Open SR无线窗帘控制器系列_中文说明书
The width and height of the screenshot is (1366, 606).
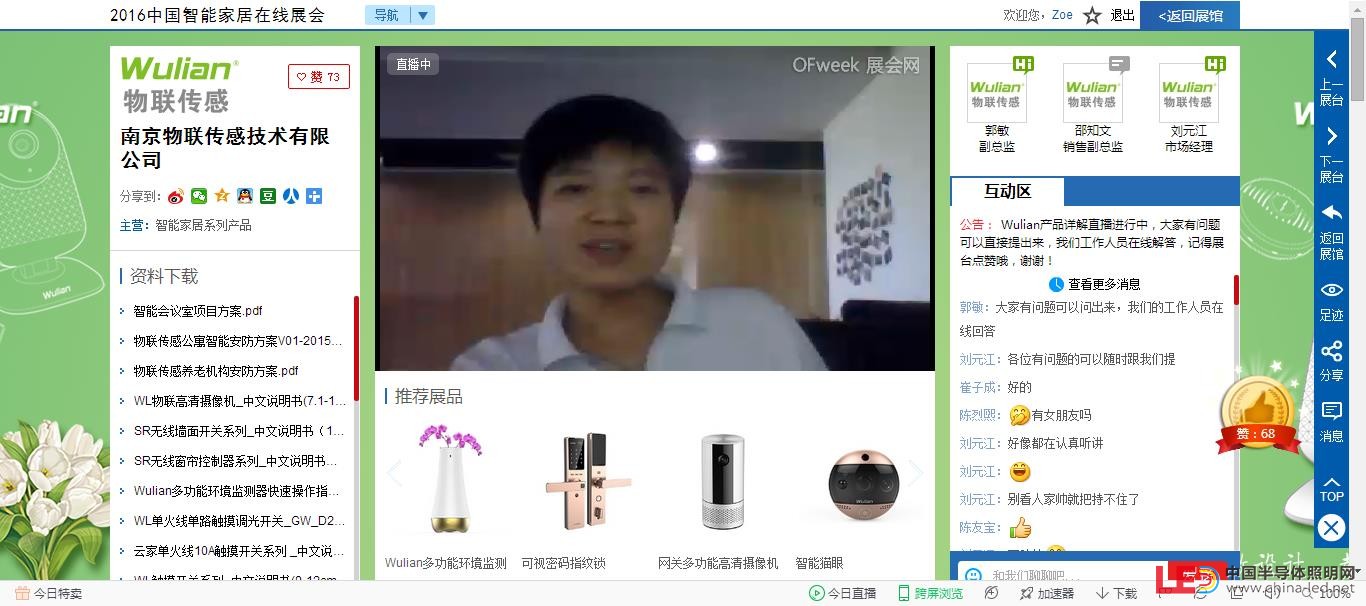coord(236,461)
